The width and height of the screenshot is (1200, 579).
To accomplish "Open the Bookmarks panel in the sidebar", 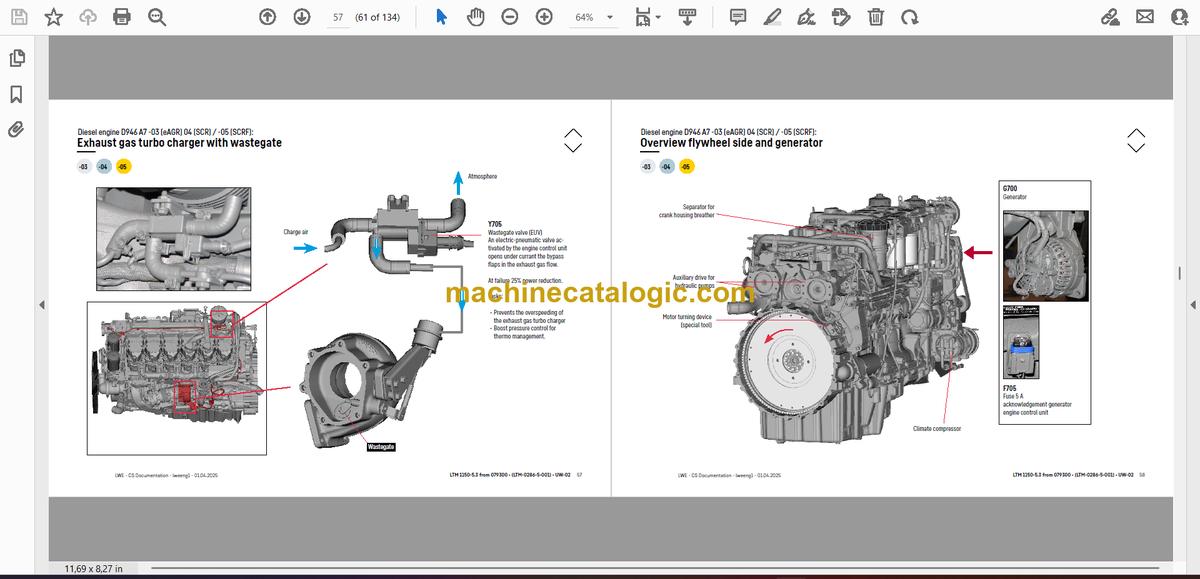I will point(16,94).
